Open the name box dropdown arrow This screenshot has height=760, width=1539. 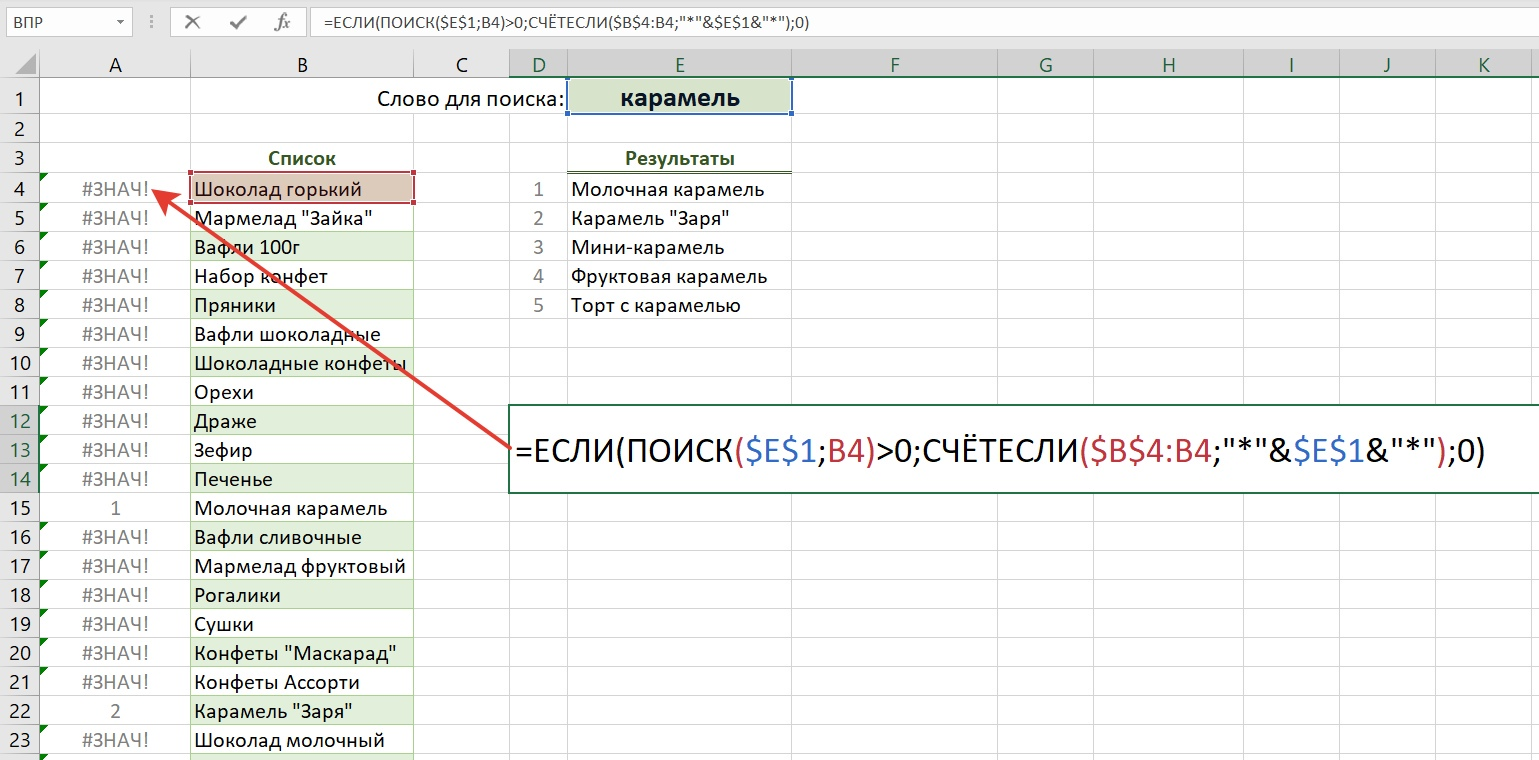(x=120, y=22)
